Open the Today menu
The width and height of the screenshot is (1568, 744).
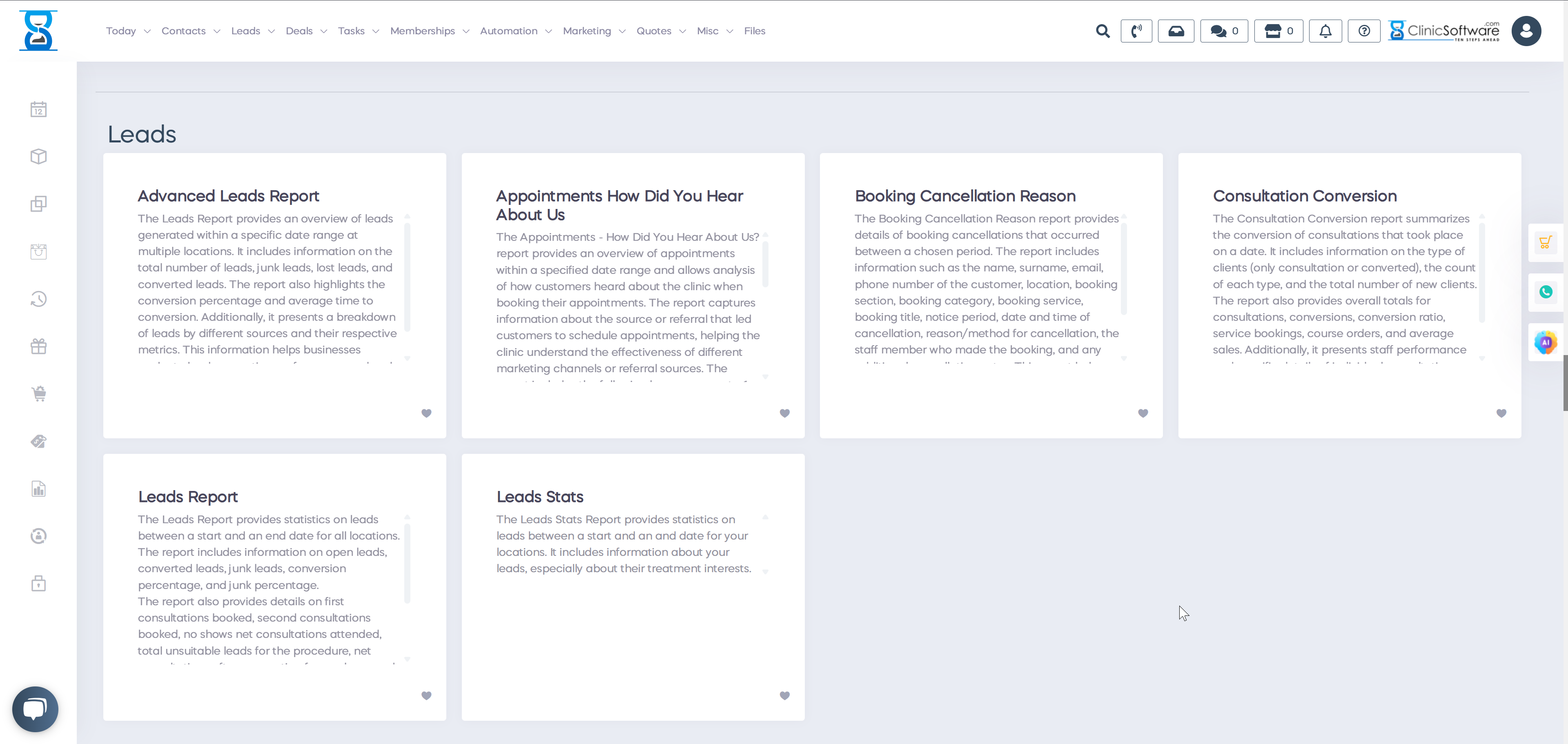pos(128,31)
